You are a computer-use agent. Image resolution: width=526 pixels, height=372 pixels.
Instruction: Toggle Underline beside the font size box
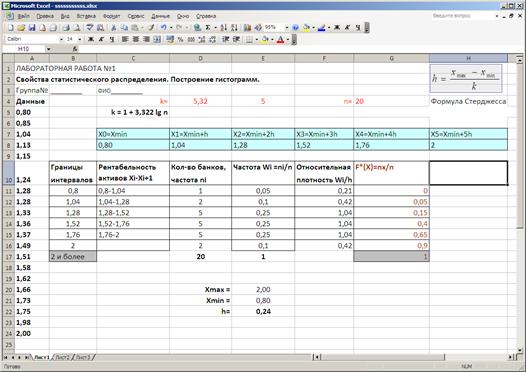click(x=112, y=39)
